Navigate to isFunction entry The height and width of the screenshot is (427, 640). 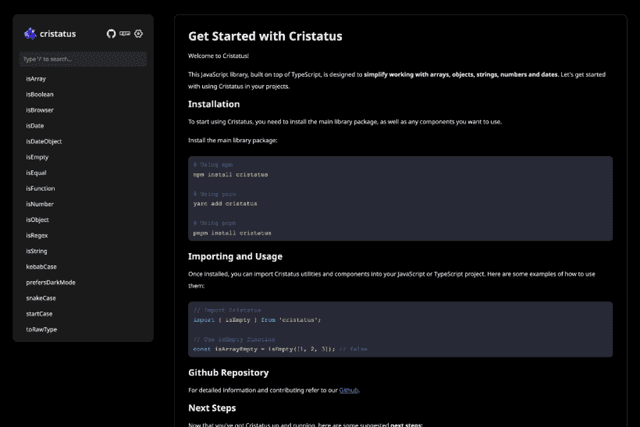[40, 189]
